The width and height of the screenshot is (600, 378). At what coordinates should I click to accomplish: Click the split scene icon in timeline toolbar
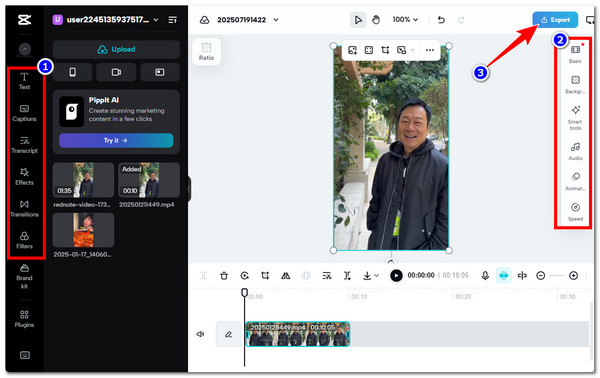coord(347,275)
